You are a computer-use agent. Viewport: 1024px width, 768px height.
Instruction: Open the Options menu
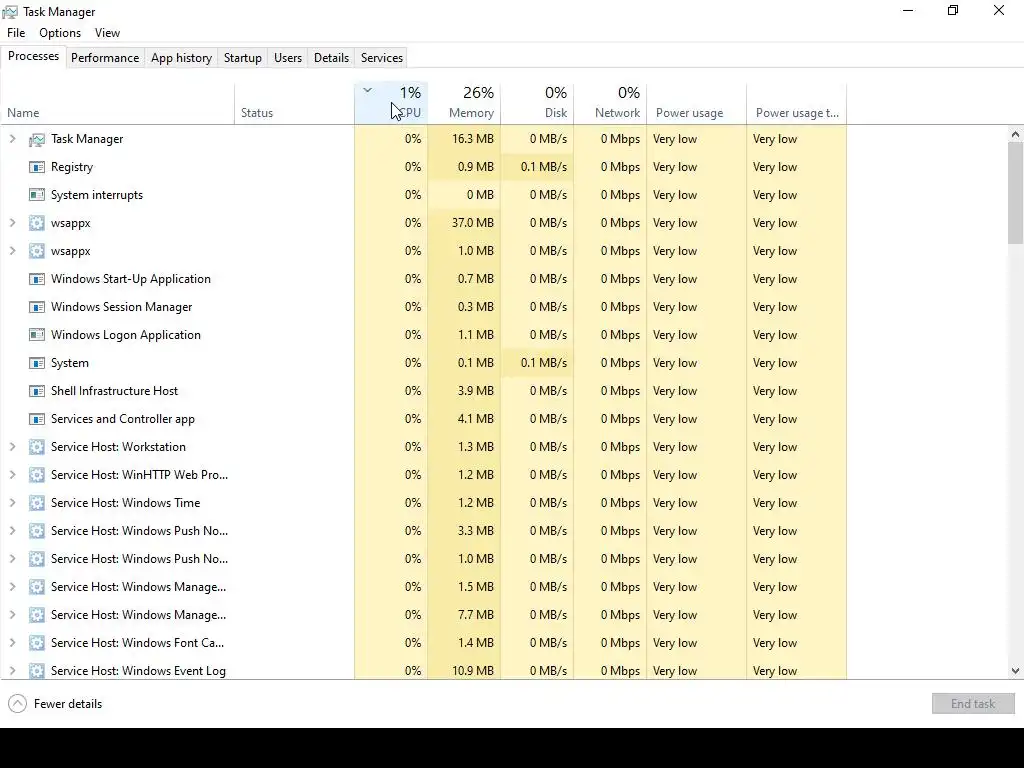click(60, 33)
